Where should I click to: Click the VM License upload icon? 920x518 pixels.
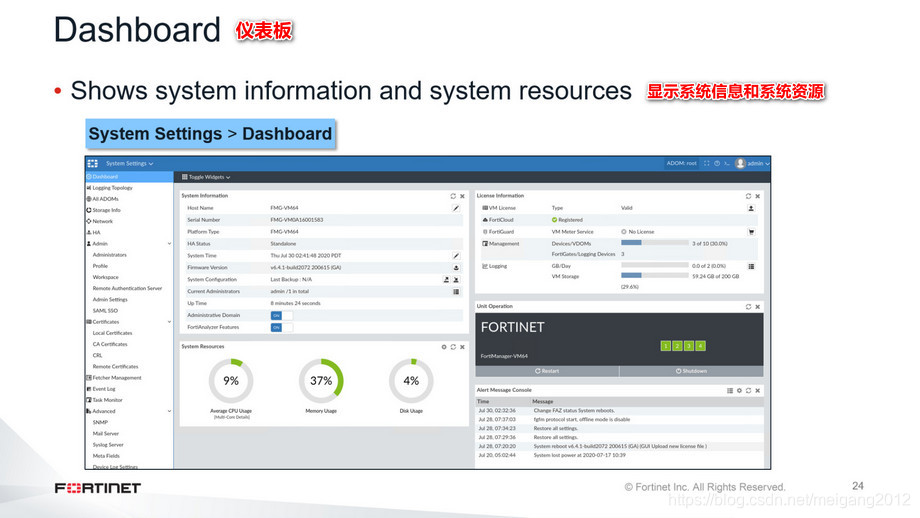coord(751,208)
